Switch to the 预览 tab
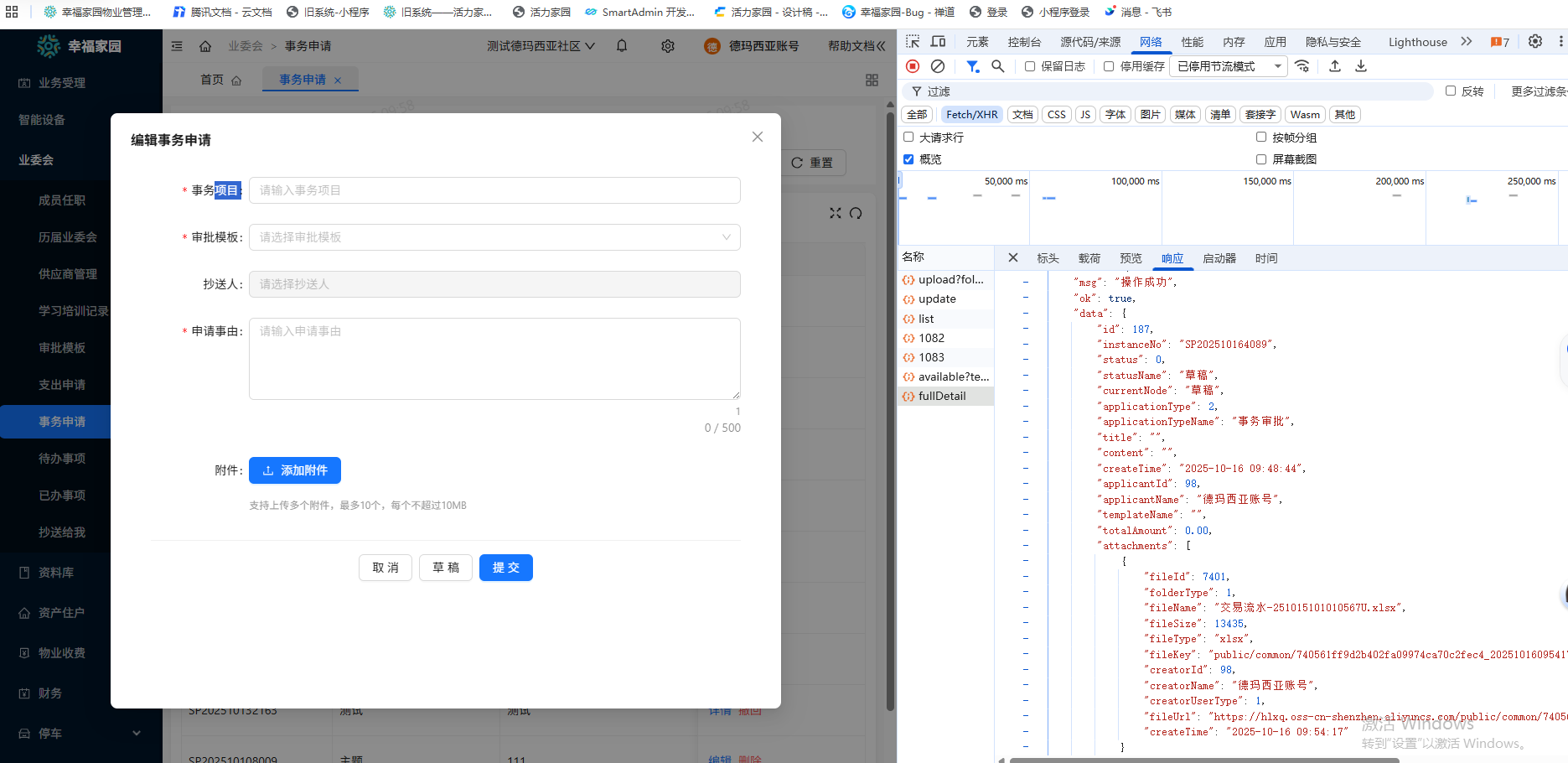This screenshot has width=1568, height=763. click(1131, 258)
